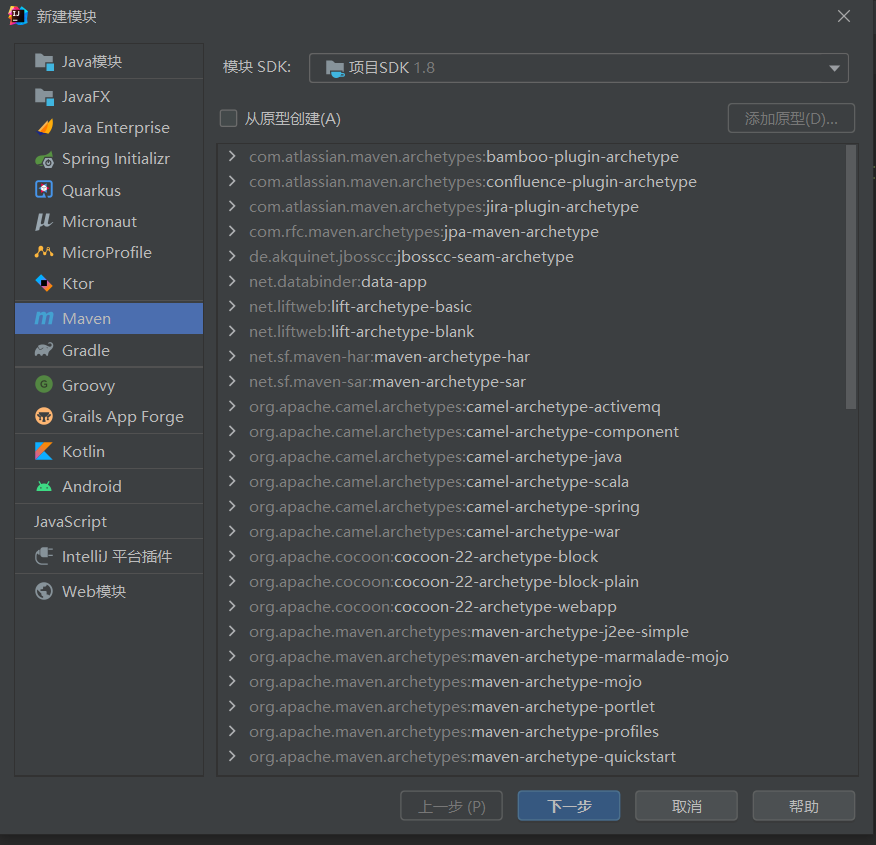Screen dimensions: 876x845
Task: Click the Gradle elephant icon
Action: click(44, 350)
